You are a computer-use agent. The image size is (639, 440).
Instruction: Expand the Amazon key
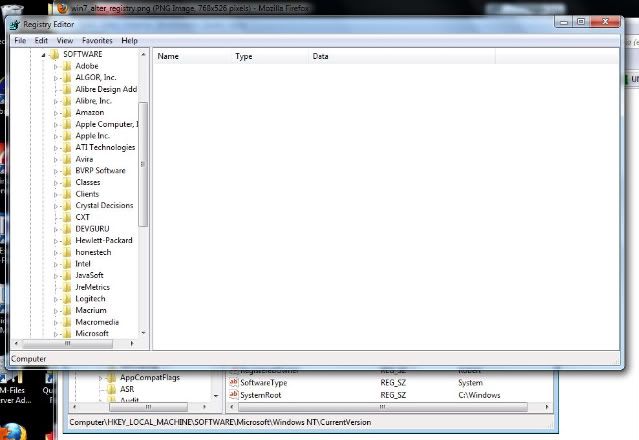pyautogui.click(x=56, y=113)
